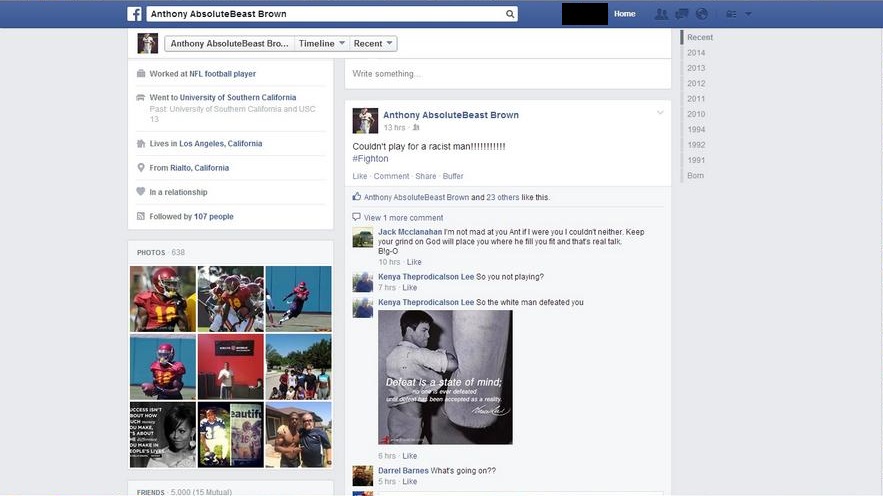Click the search magnifier icon
This screenshot has width=883, height=496.
(x=510, y=14)
